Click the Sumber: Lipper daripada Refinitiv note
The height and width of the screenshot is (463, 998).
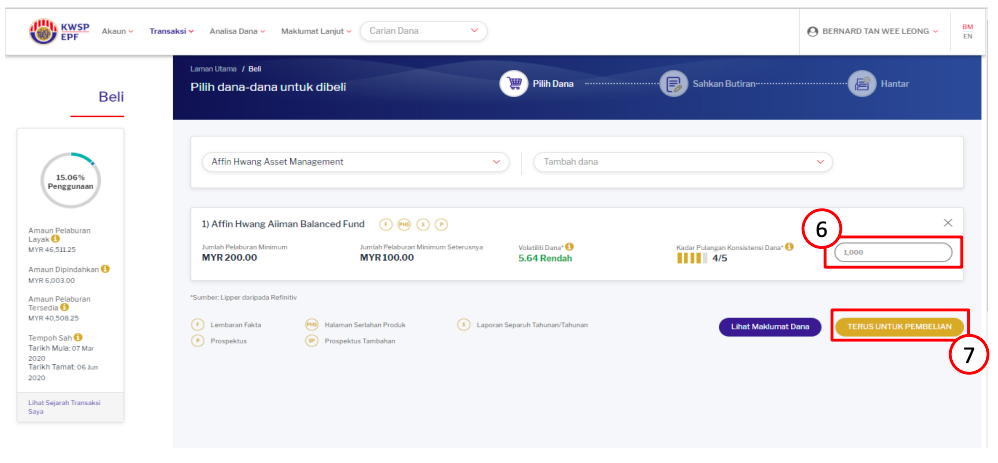coord(244,297)
